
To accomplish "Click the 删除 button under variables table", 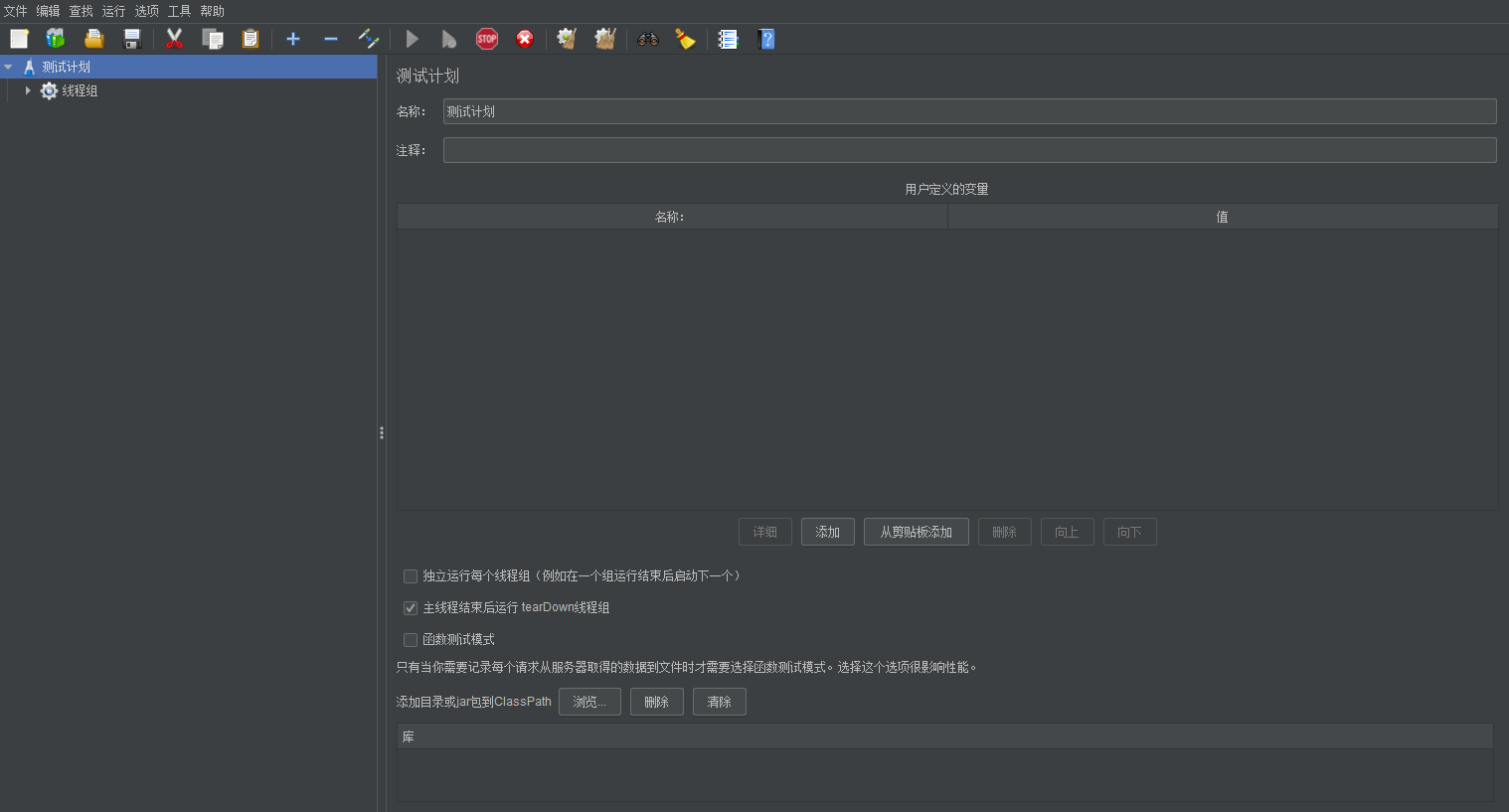I will 1005,532.
